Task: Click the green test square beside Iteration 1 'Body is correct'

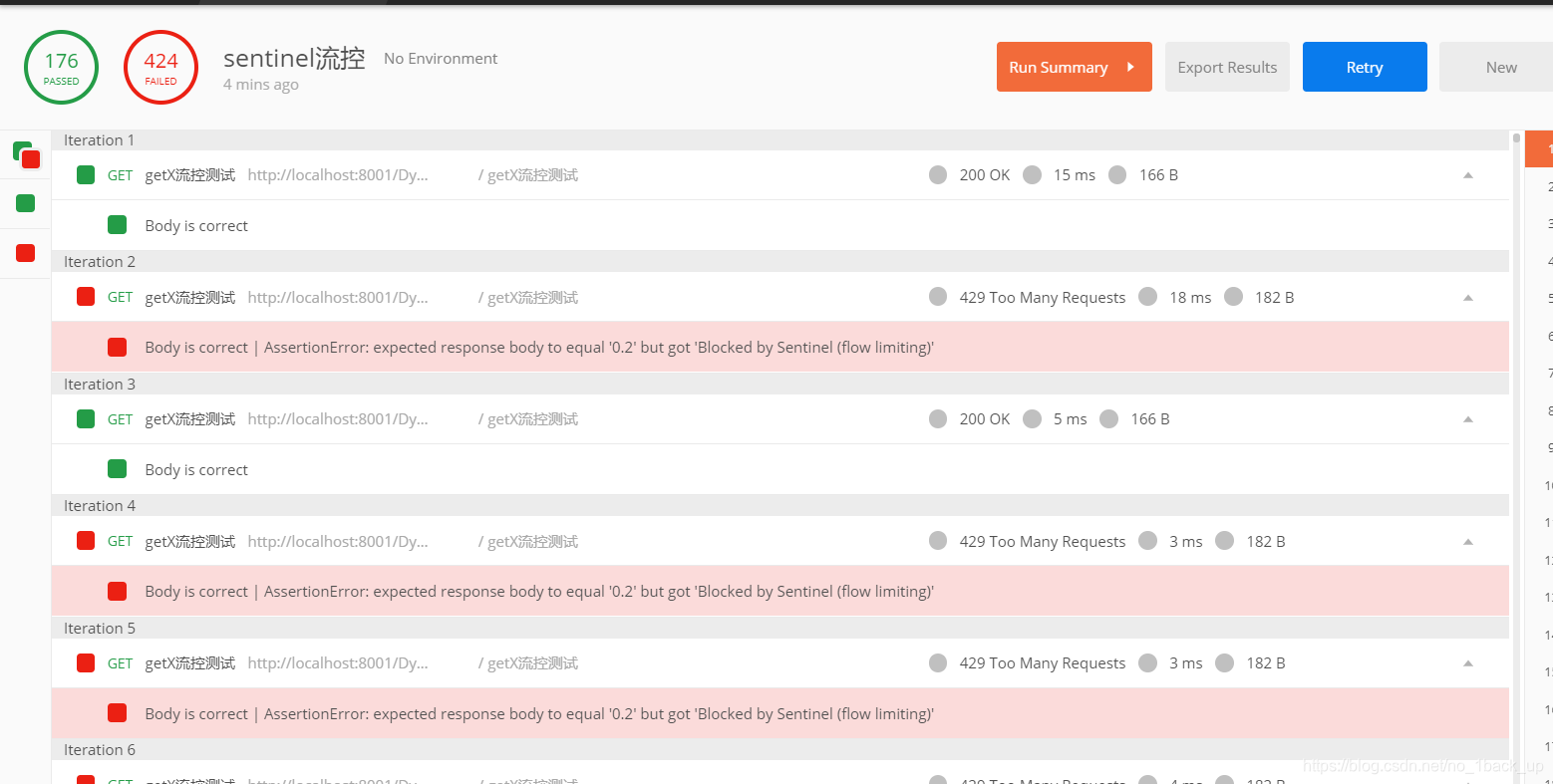Action: click(x=117, y=225)
